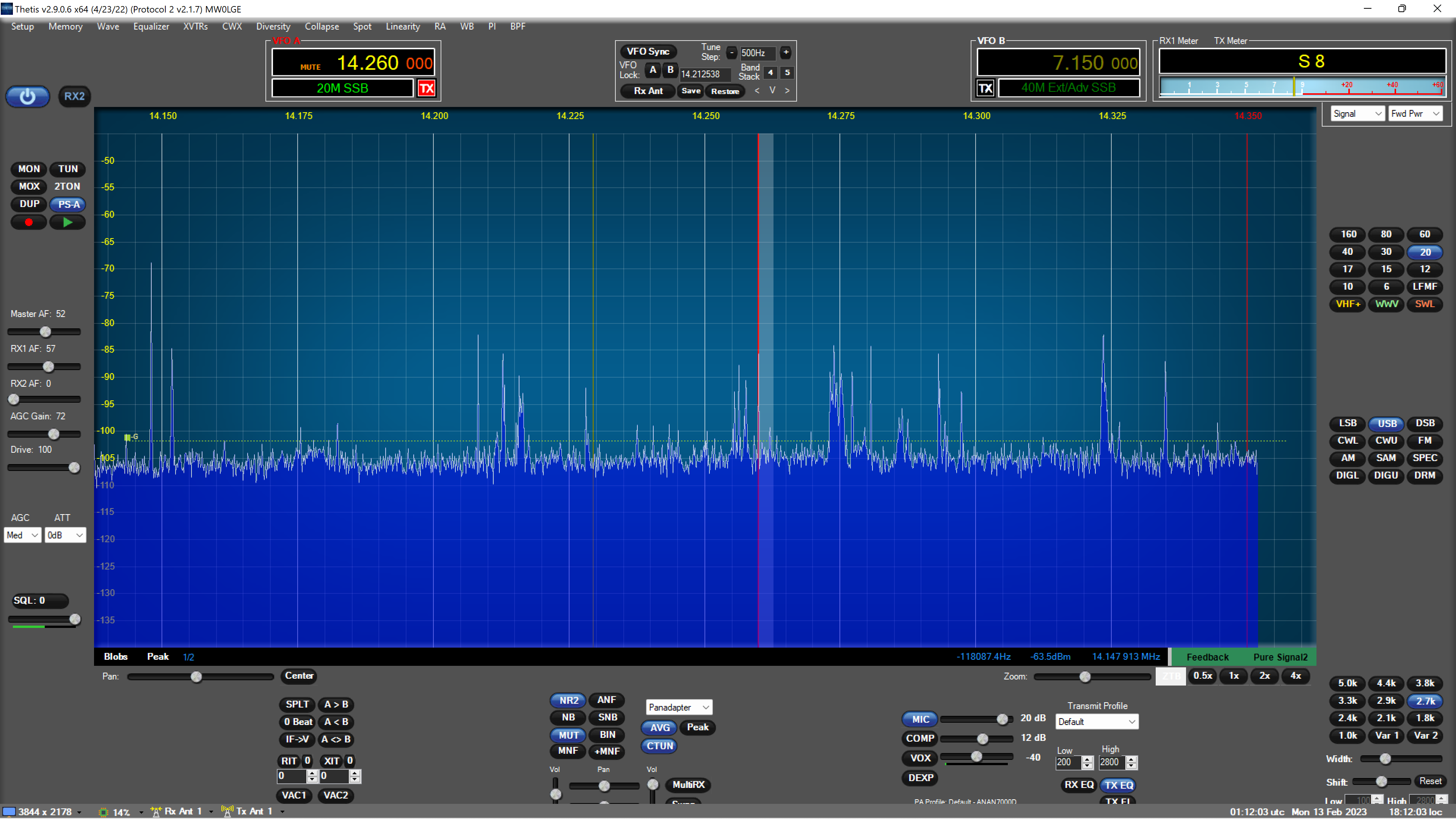This screenshot has height=819, width=1456.
Task: Switch to the TX Meter label
Action: (x=1230, y=41)
